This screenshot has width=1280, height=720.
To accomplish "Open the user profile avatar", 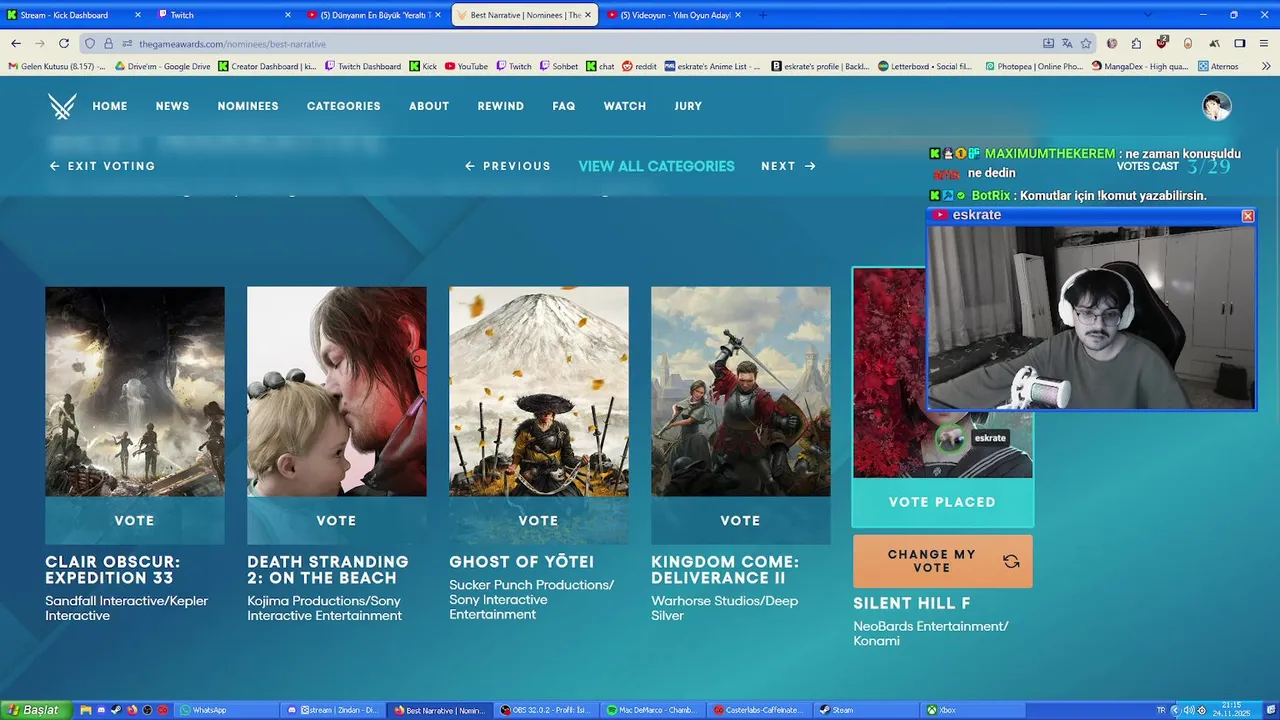I will [1216, 106].
